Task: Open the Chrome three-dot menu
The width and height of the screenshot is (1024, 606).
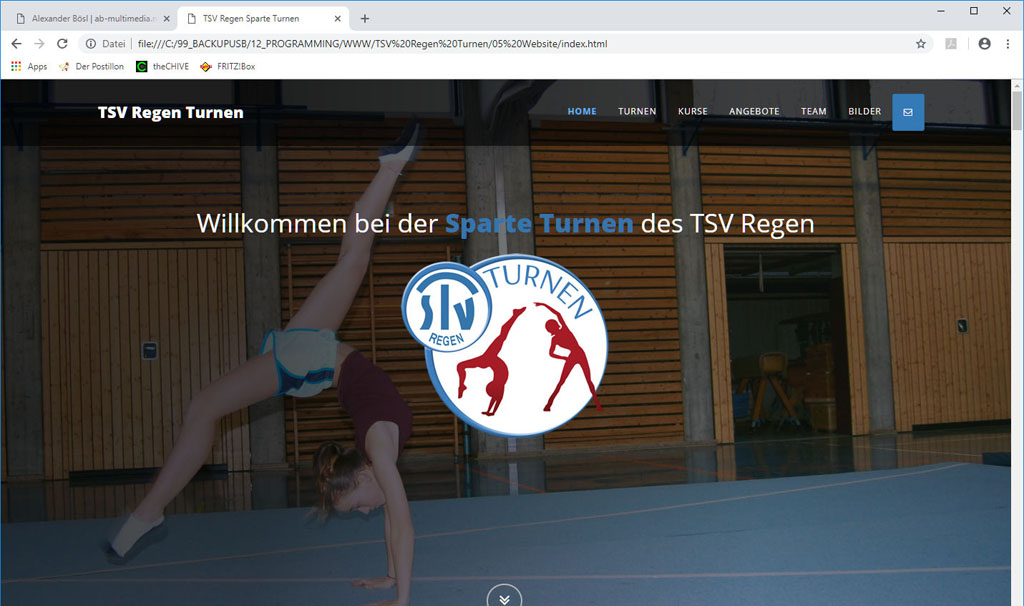Action: tap(1008, 44)
